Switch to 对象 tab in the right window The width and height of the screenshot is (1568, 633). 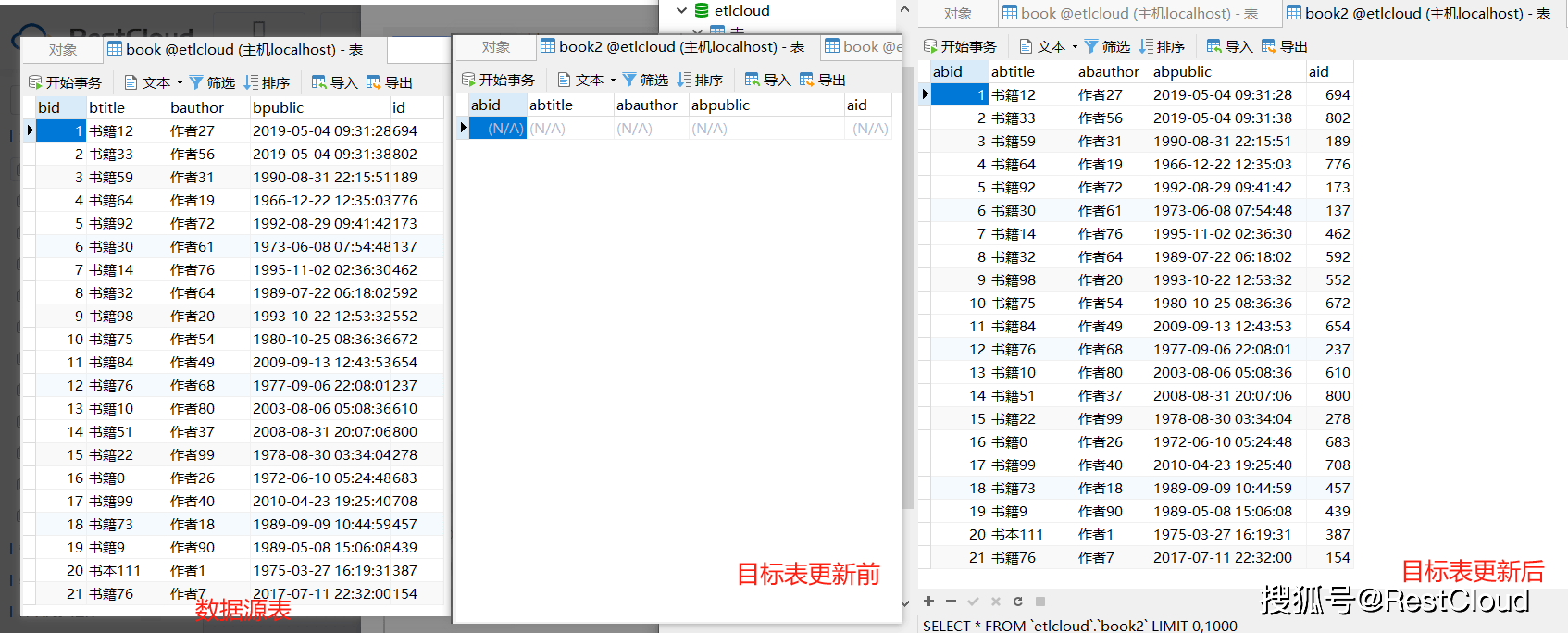pyautogui.click(x=958, y=14)
